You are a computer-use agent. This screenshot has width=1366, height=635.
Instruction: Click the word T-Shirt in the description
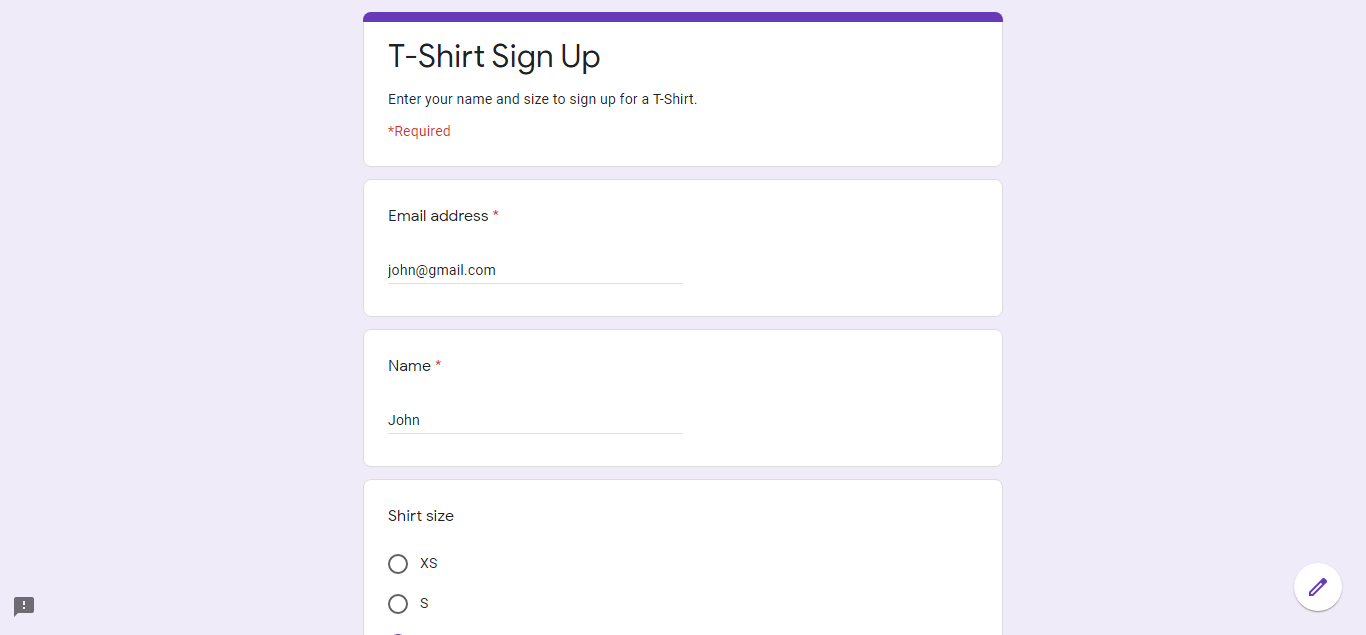tap(673, 99)
